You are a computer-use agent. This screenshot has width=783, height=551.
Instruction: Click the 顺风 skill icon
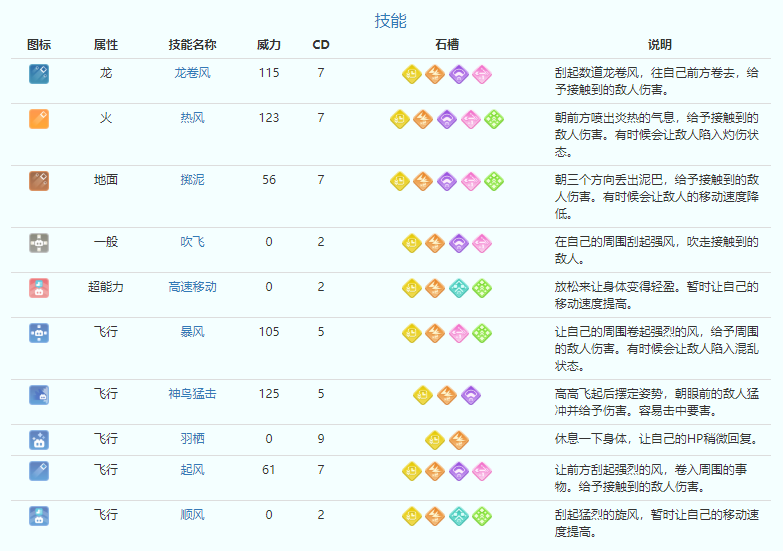(39, 516)
